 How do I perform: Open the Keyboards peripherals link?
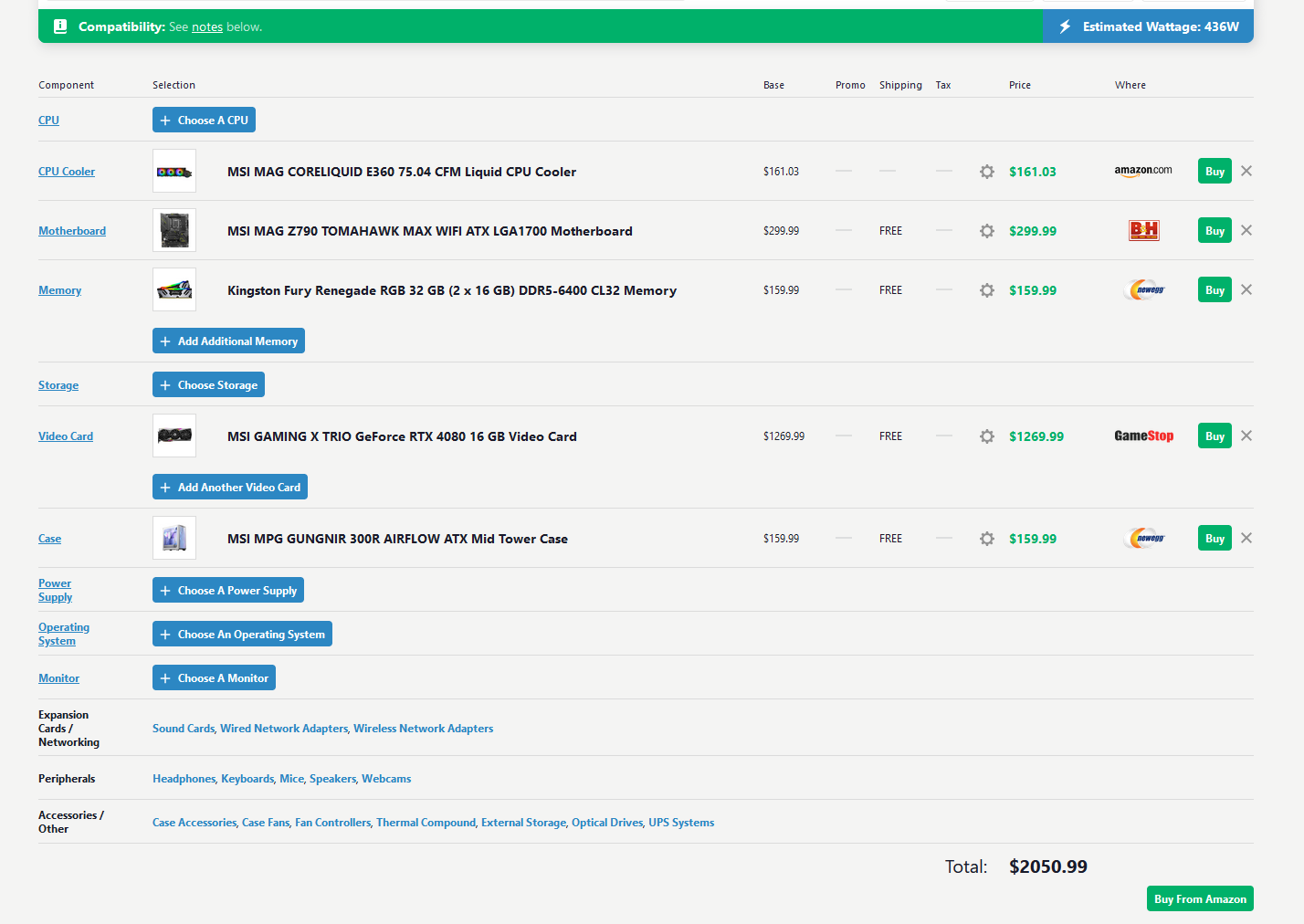(247, 779)
